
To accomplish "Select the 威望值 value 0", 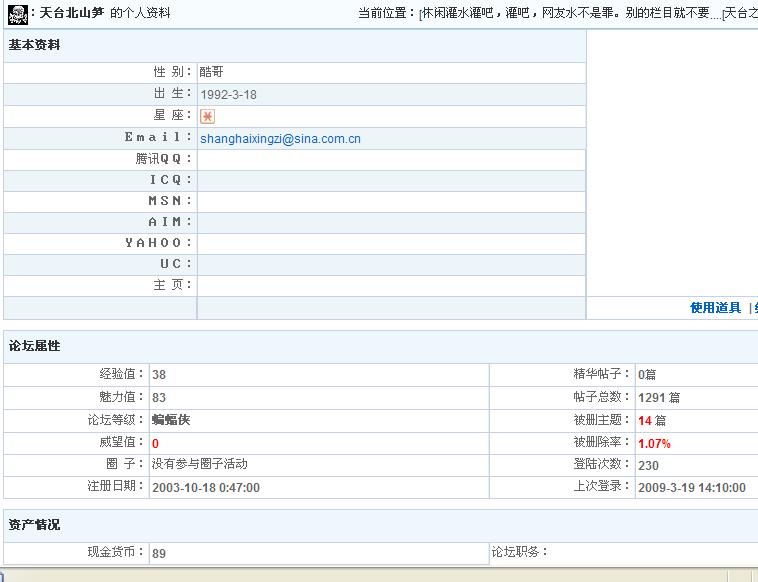I will coord(155,443).
